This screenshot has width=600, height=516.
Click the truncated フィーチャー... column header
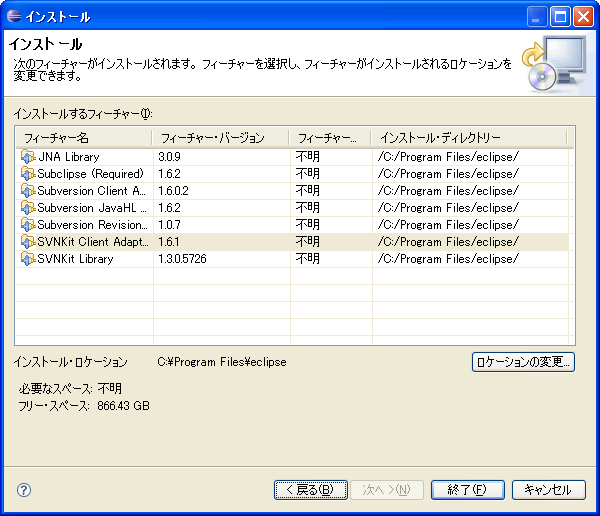tap(330, 138)
